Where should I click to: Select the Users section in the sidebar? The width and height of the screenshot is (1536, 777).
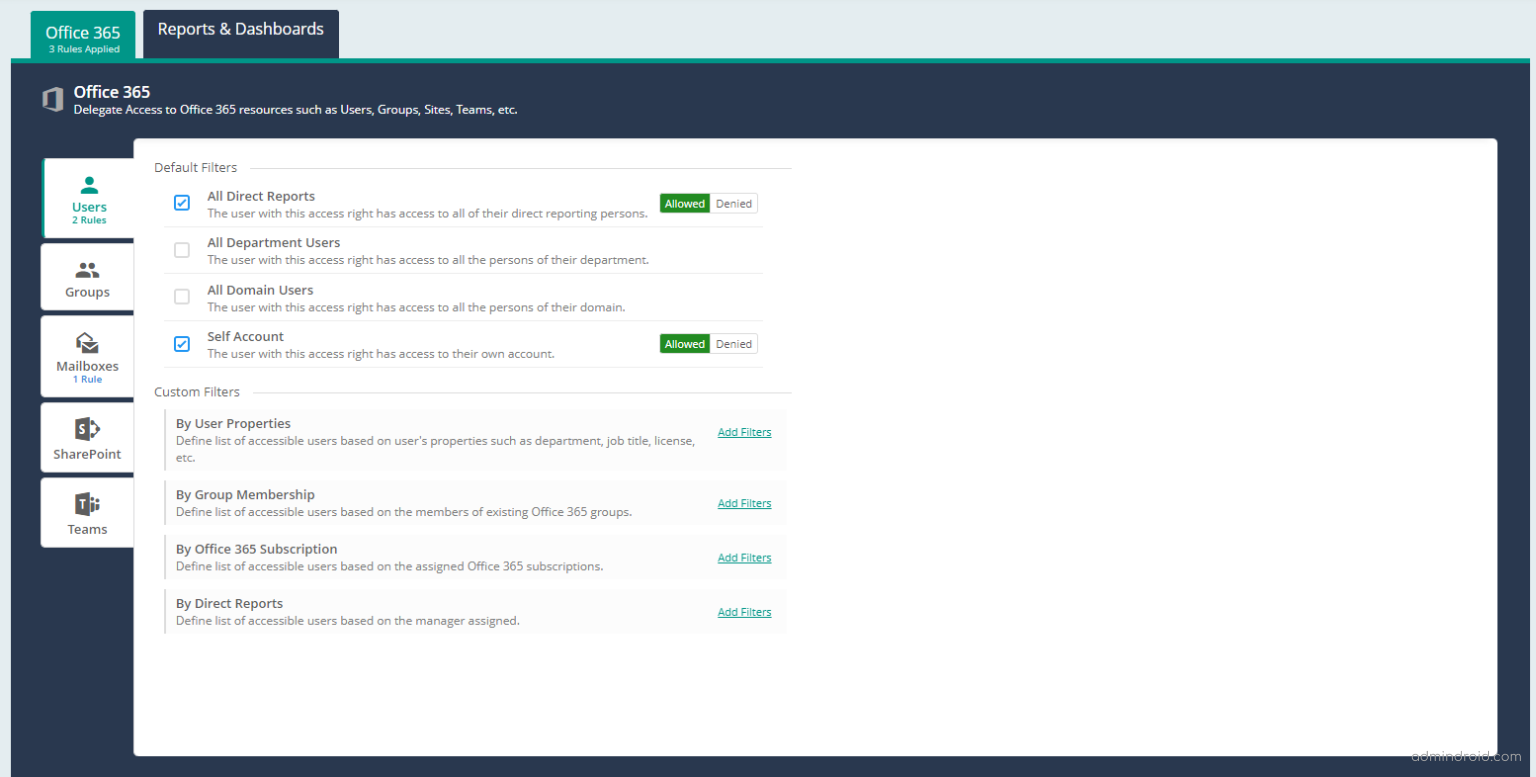tap(88, 198)
